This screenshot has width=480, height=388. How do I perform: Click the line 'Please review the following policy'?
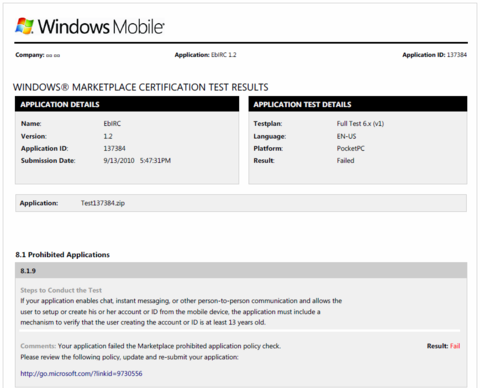(129, 357)
